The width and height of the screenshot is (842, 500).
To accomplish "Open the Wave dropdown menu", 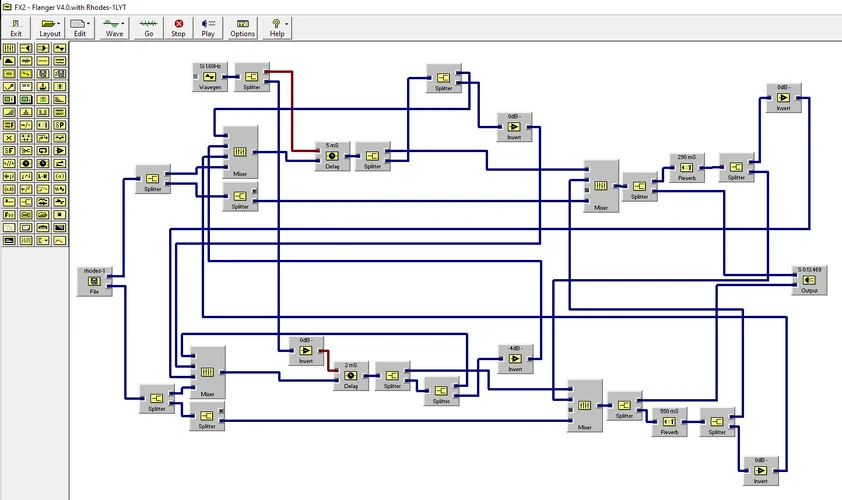I will pos(114,27).
